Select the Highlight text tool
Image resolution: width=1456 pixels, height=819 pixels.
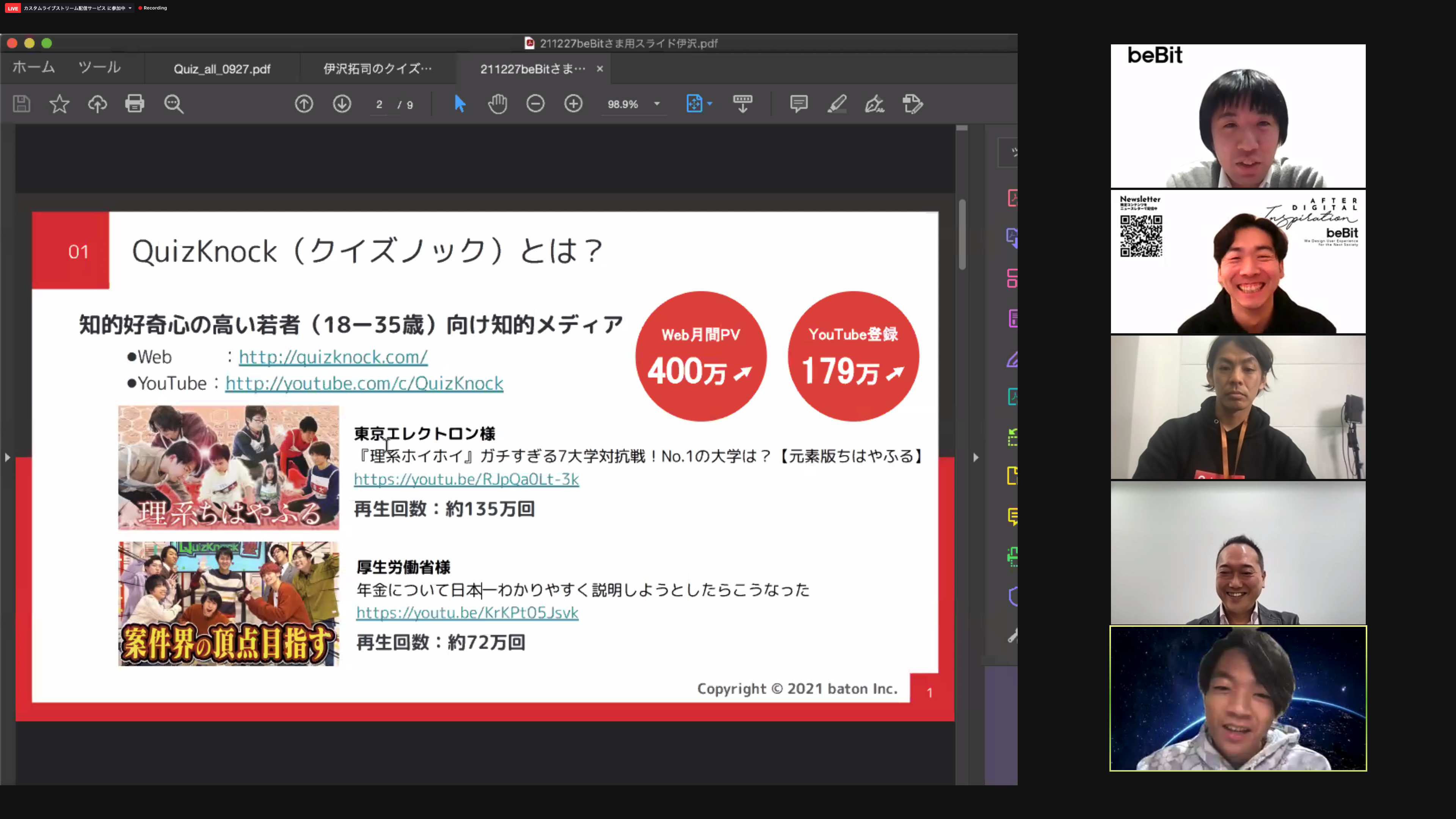point(837,104)
